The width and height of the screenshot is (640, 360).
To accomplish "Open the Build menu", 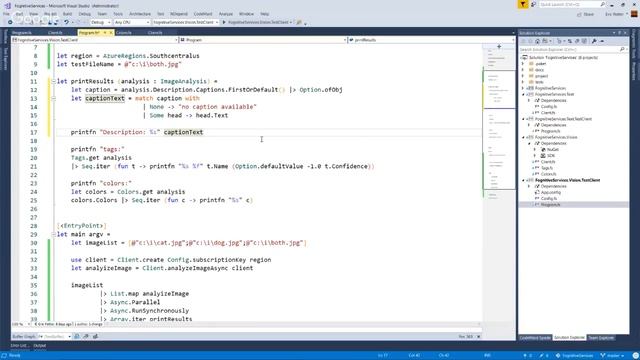I will coord(67,14).
